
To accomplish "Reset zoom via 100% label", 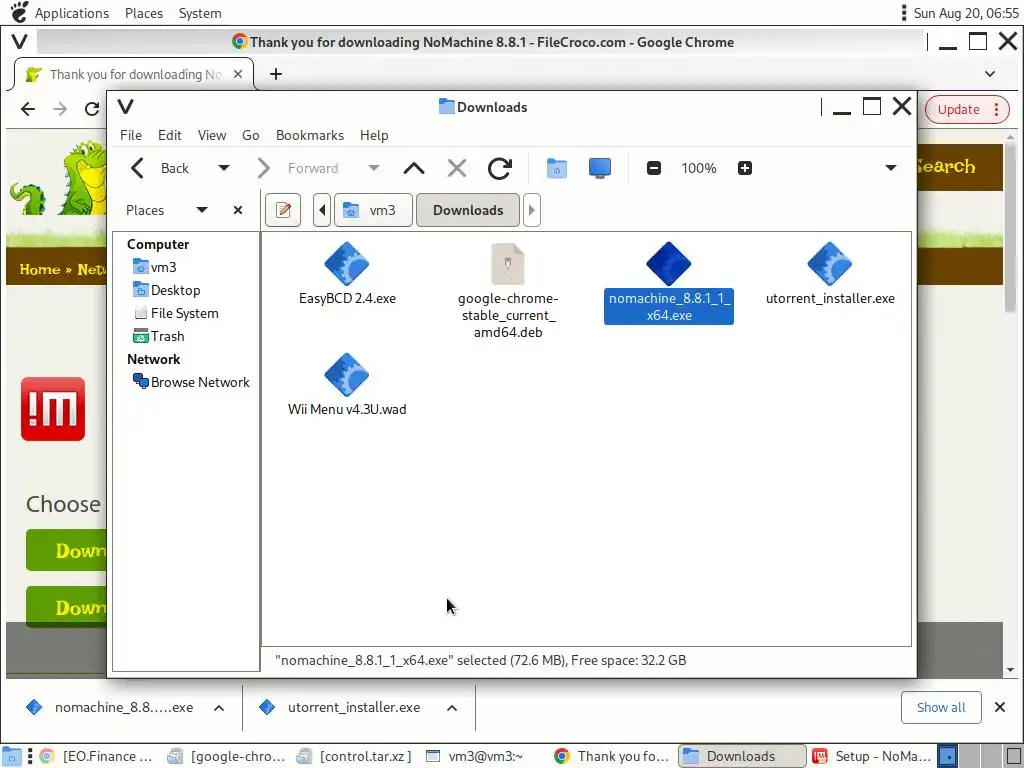I will 699,168.
